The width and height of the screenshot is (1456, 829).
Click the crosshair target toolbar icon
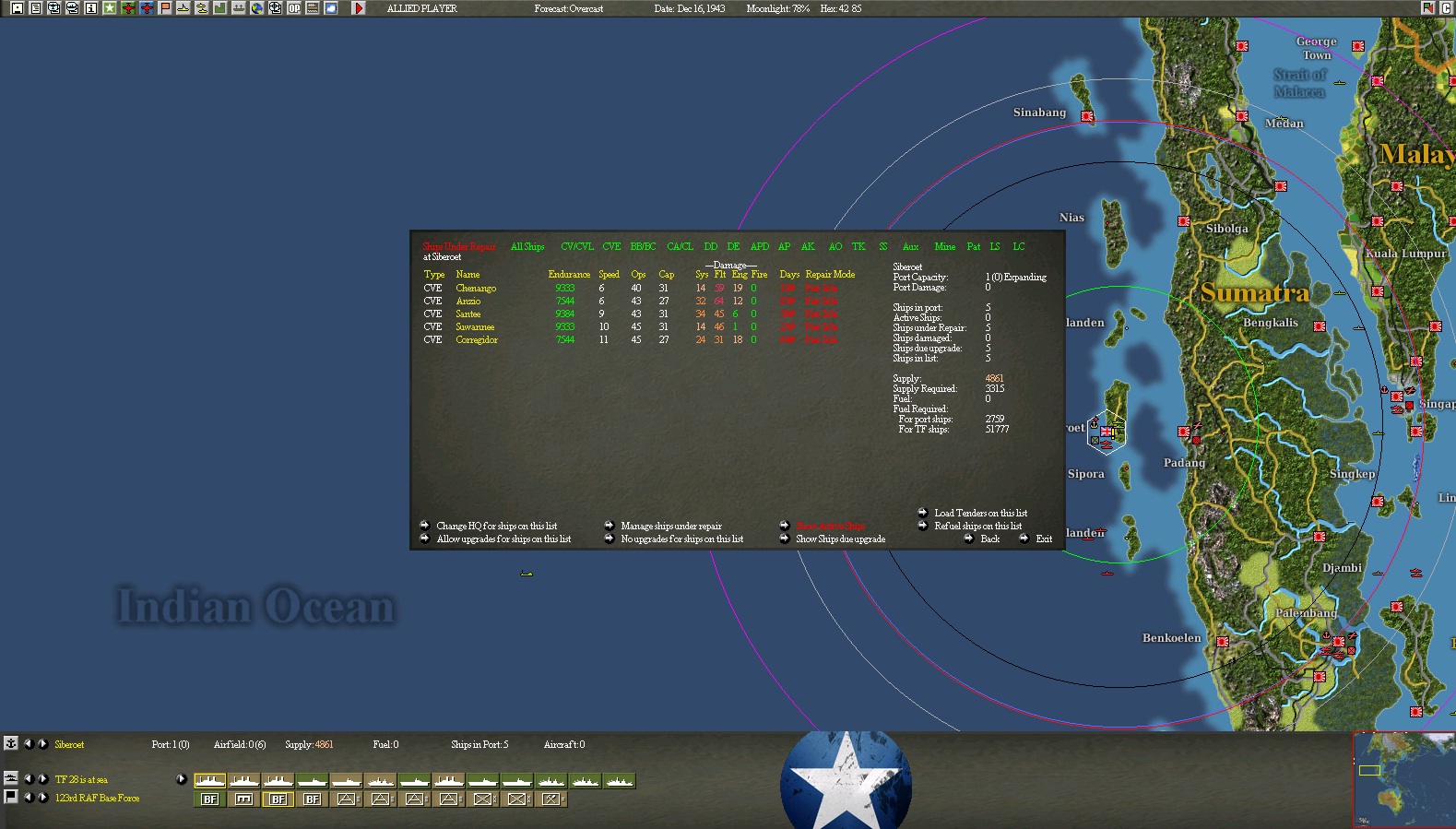tap(275, 8)
